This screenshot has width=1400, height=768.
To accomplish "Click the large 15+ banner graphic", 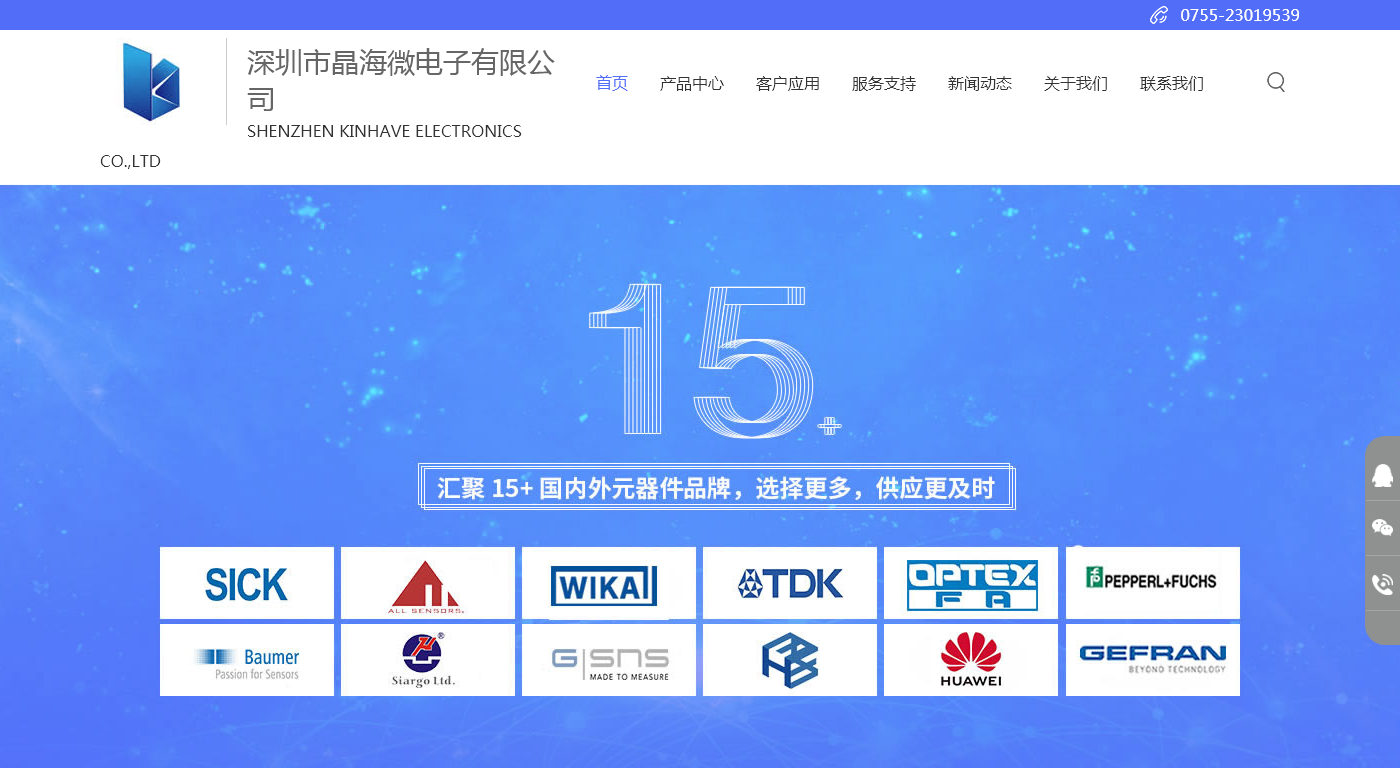I will click(x=715, y=361).
